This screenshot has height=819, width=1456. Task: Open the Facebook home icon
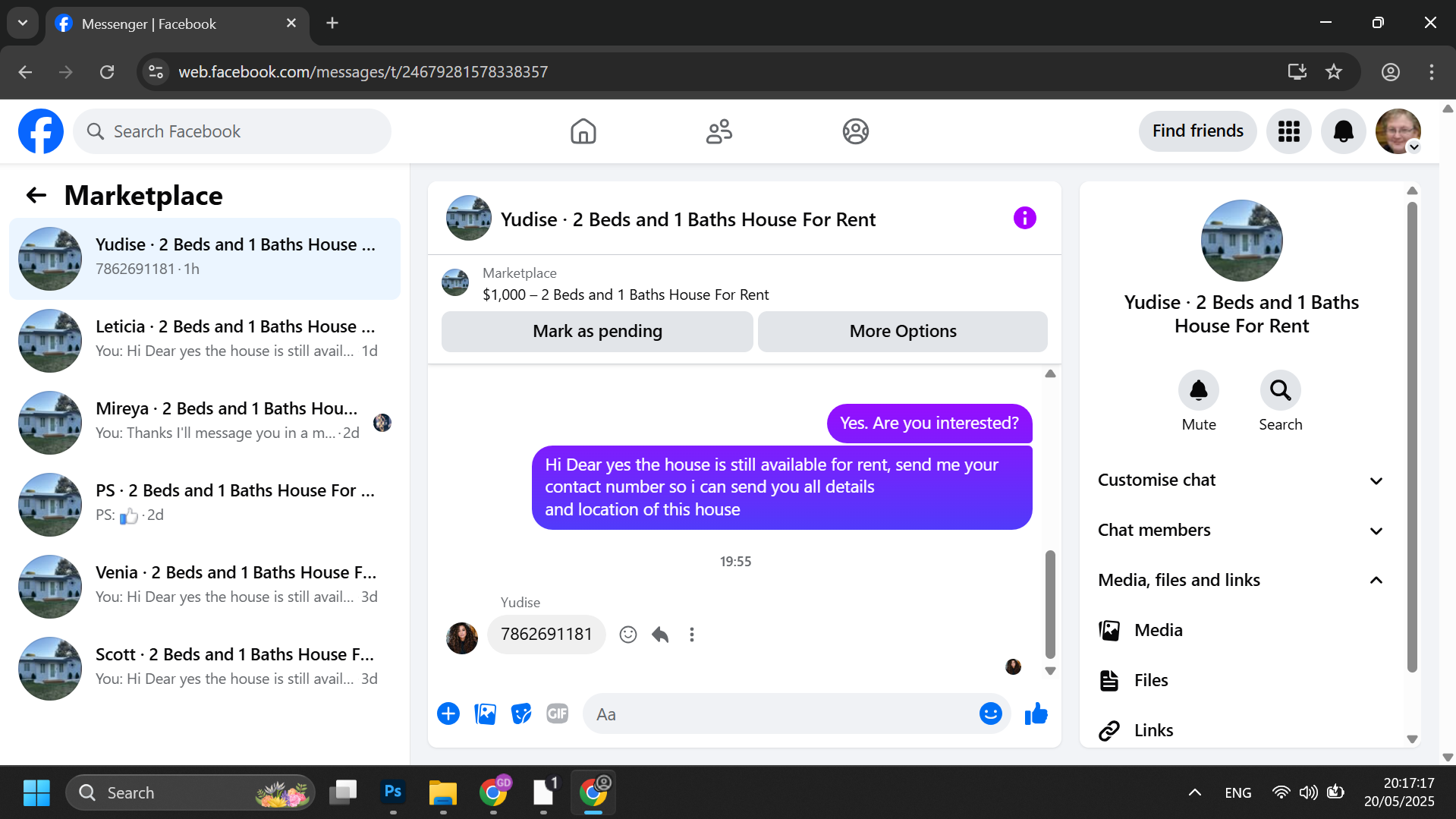point(583,131)
